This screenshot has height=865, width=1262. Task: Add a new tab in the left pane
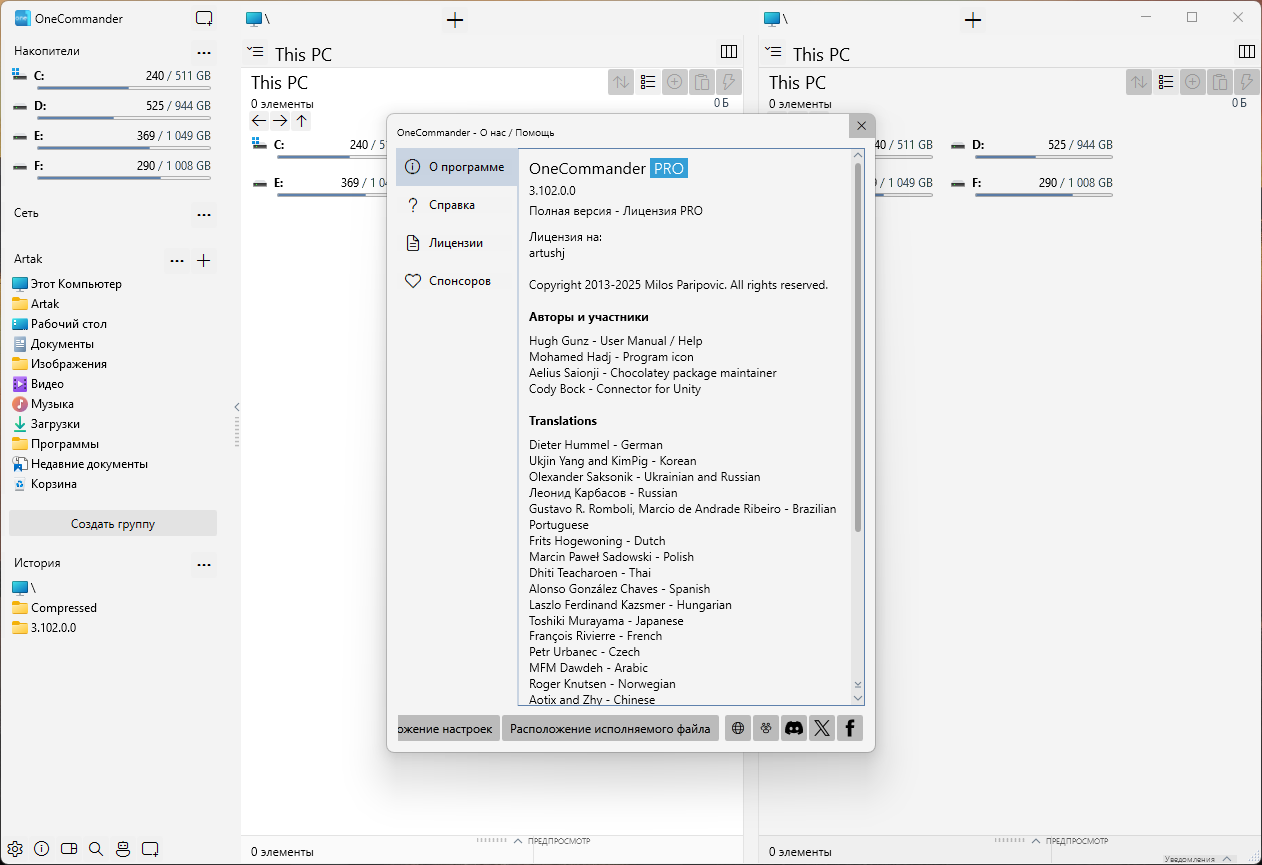pos(455,19)
